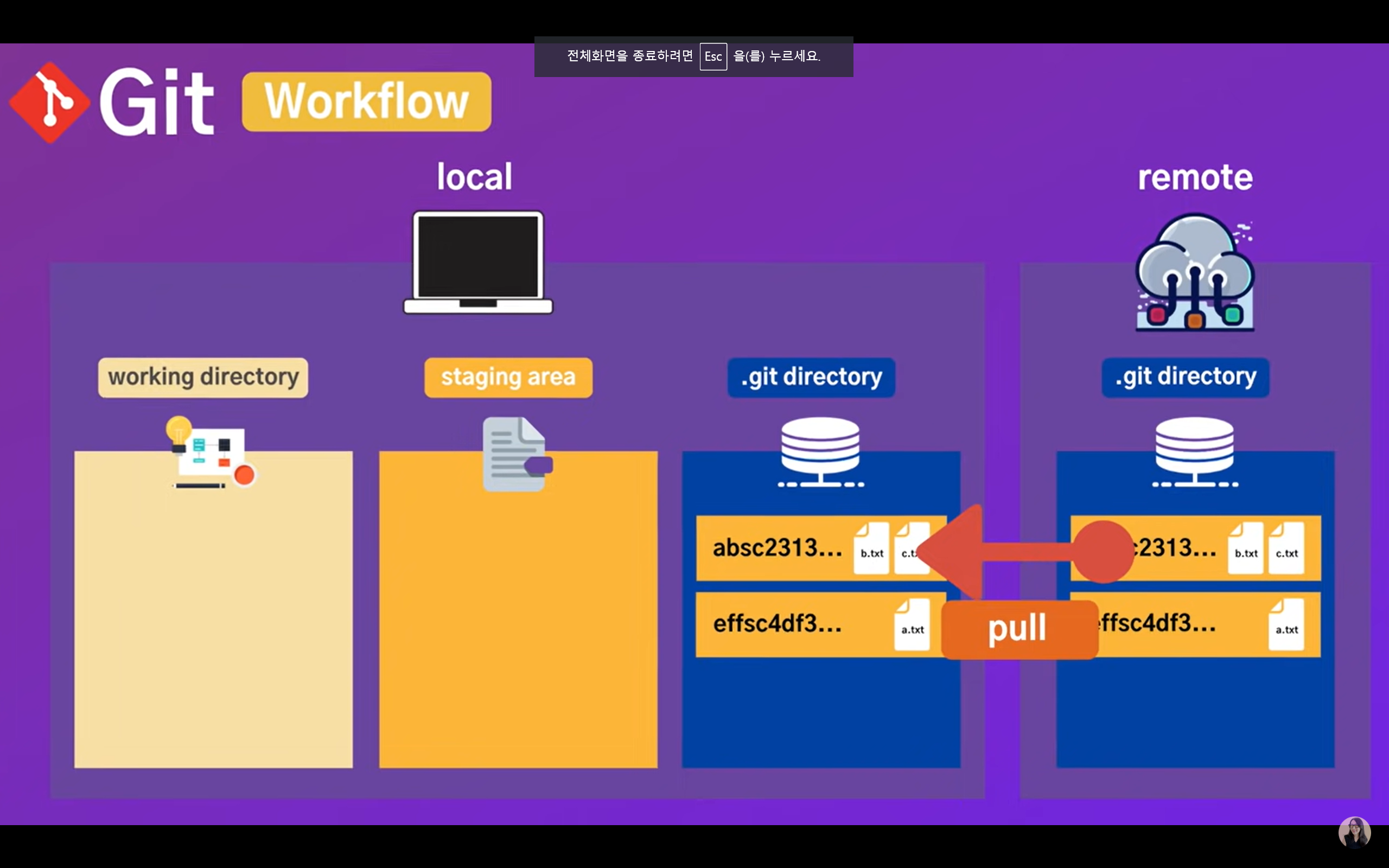
Task: Click the local .git directory label
Action: pyautogui.click(x=811, y=378)
